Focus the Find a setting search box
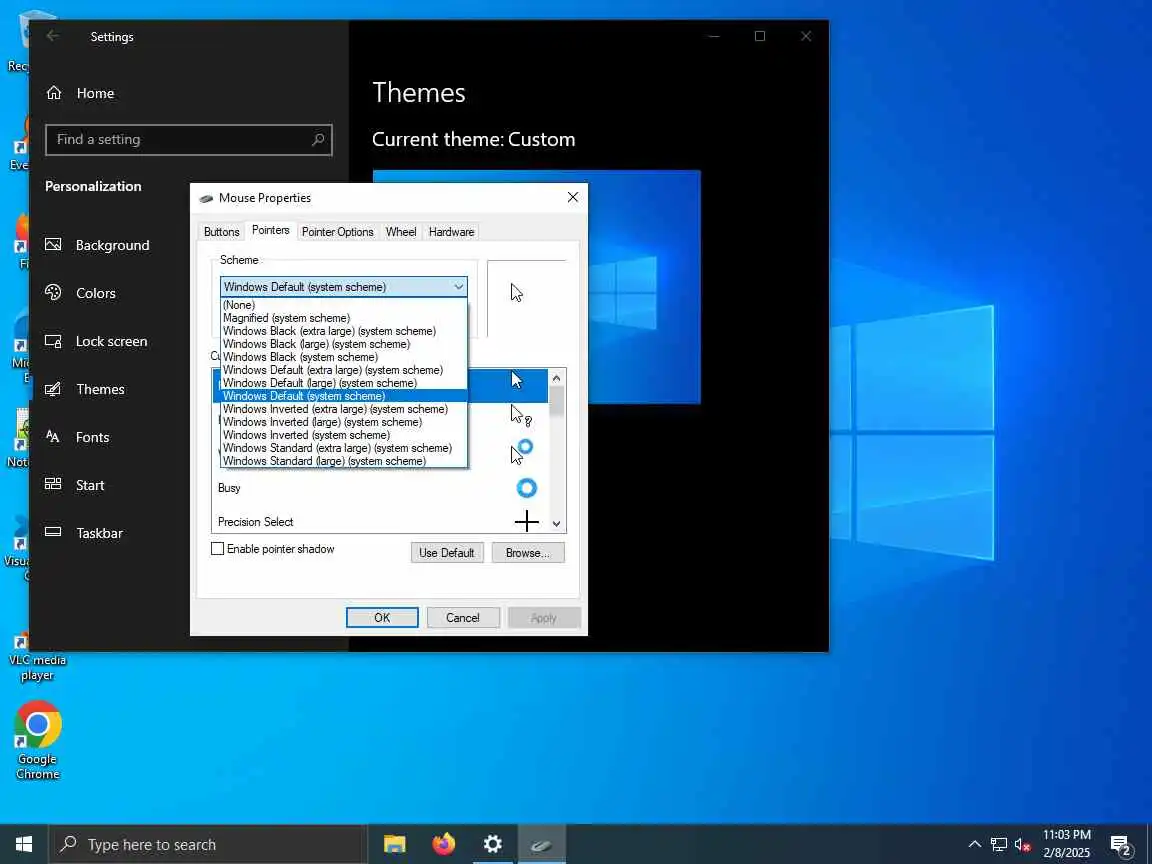1152x864 pixels. pos(189,140)
